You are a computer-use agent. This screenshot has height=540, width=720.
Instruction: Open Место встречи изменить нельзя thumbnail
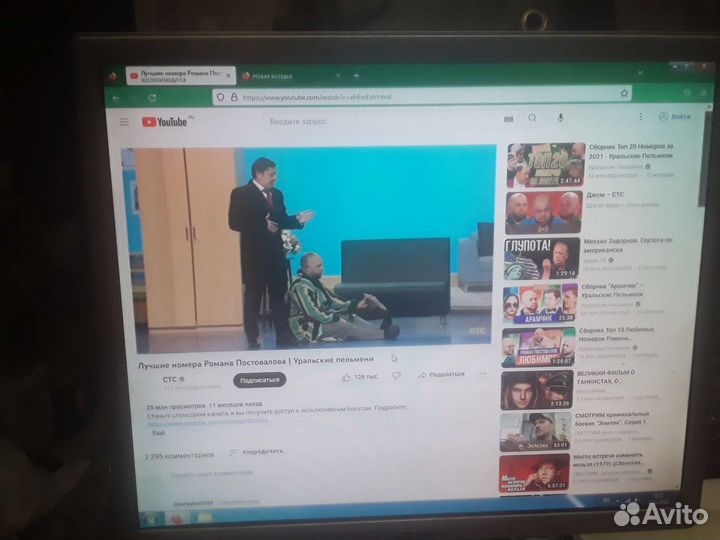(534, 473)
